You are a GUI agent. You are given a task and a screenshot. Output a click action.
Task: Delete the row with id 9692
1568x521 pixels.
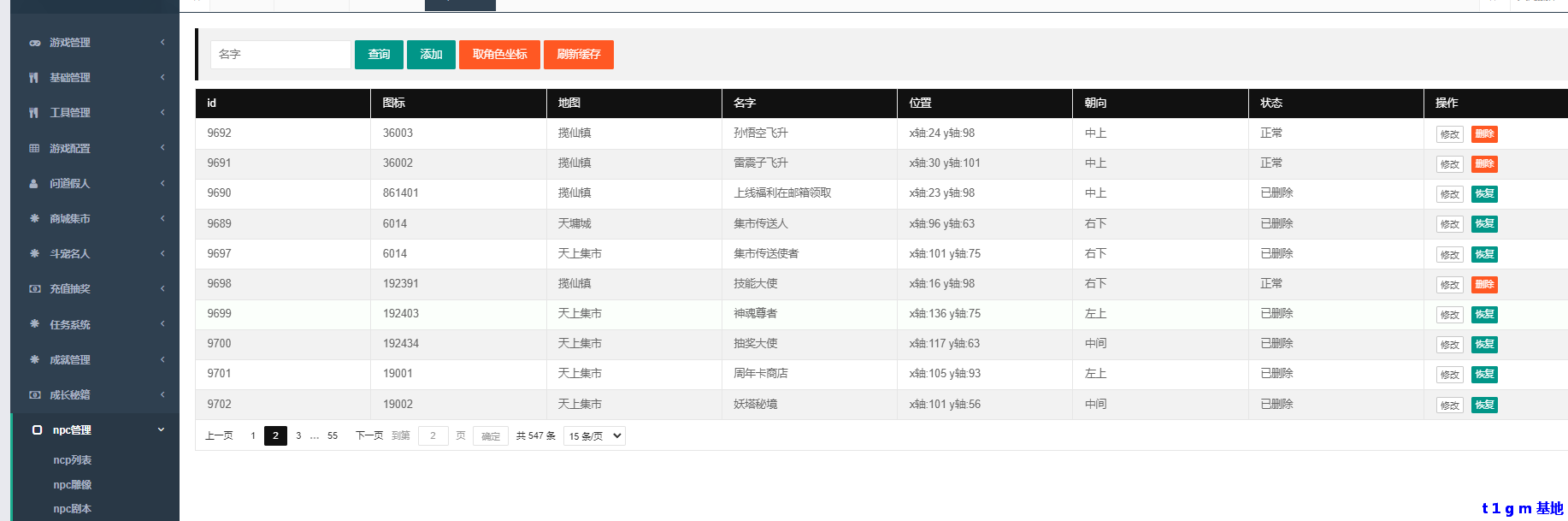(1484, 134)
